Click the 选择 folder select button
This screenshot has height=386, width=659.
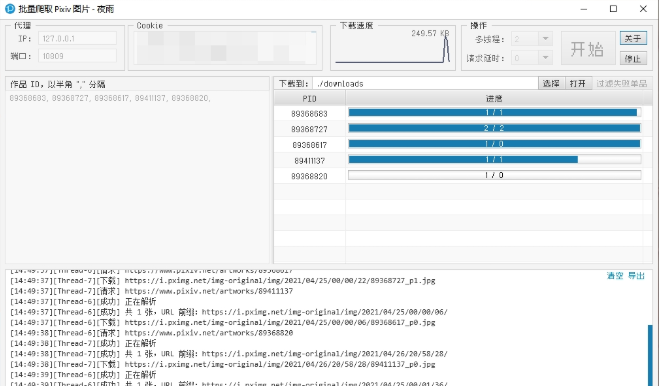(x=551, y=83)
